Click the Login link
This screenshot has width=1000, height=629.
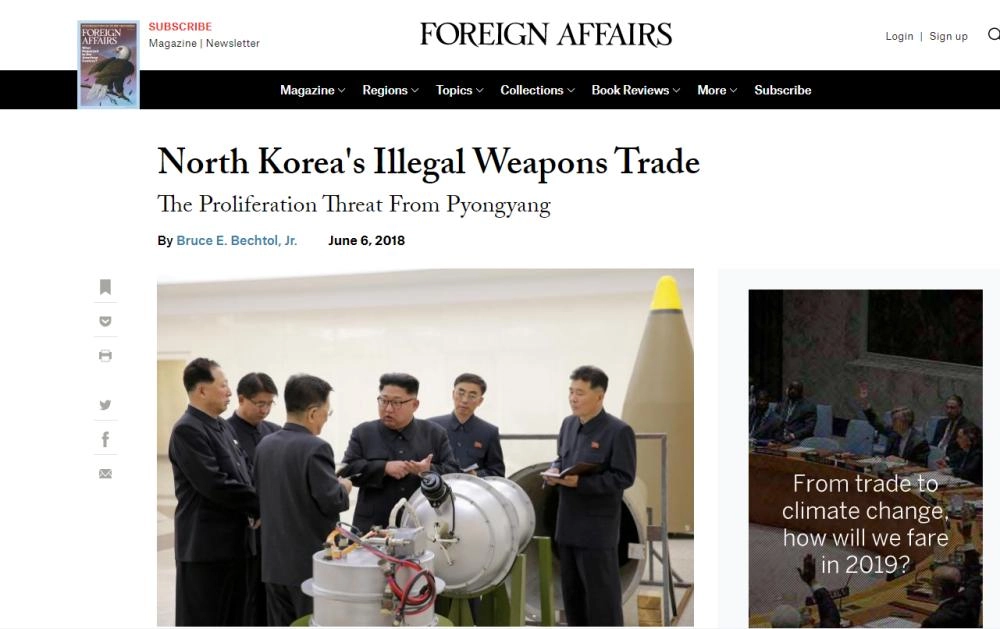899,36
